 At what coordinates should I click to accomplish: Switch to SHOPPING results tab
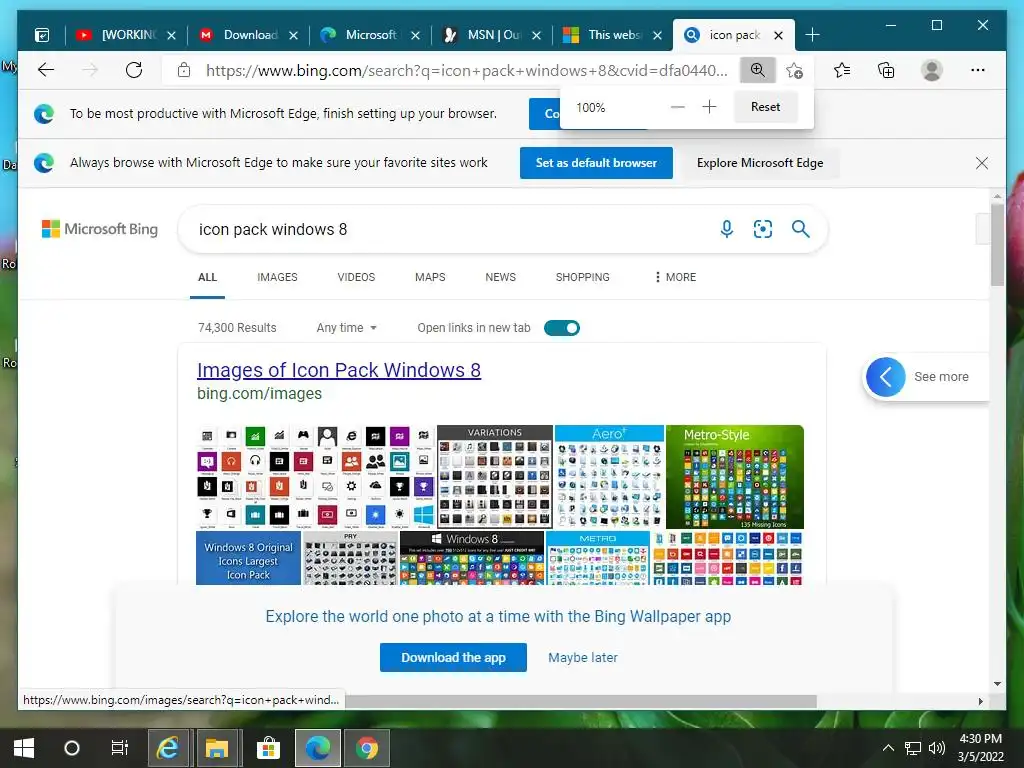[583, 278]
